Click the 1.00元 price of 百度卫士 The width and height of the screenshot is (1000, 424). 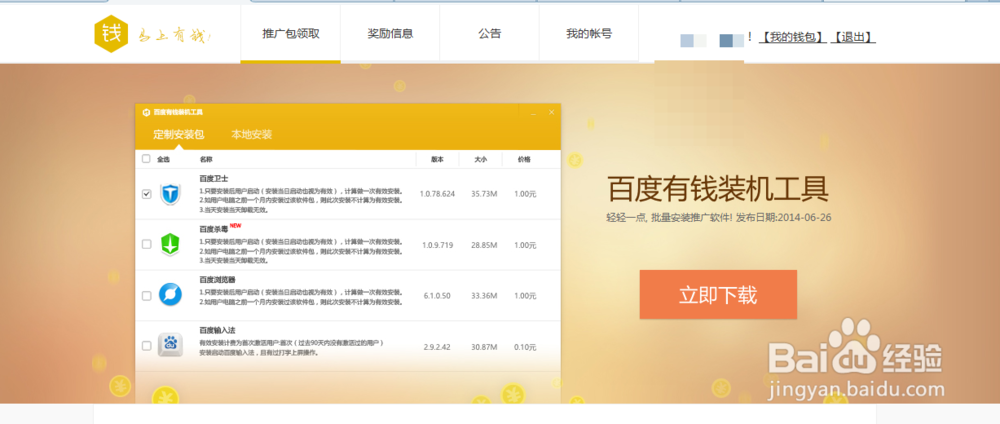coord(525,194)
